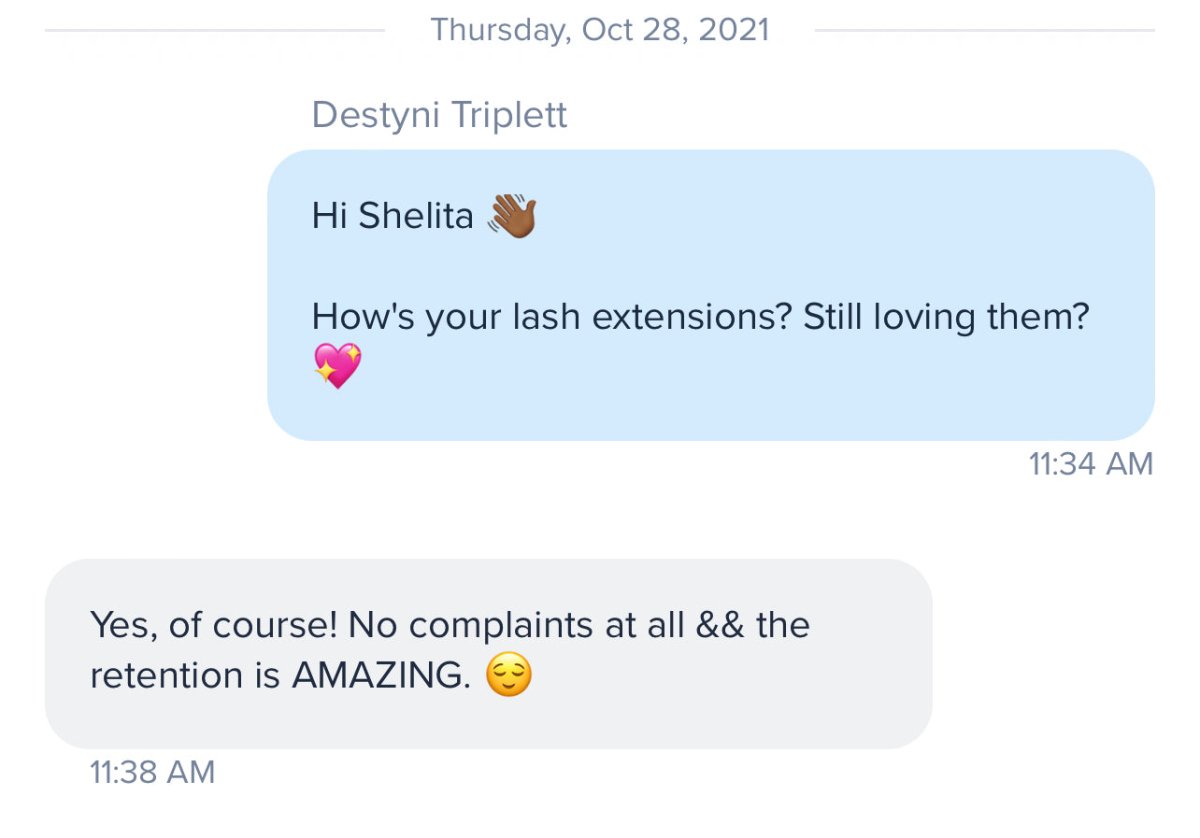The height and width of the screenshot is (838, 1200).
Task: Click the Thursday, Oct 28, 2021 date header
Action: click(600, 29)
